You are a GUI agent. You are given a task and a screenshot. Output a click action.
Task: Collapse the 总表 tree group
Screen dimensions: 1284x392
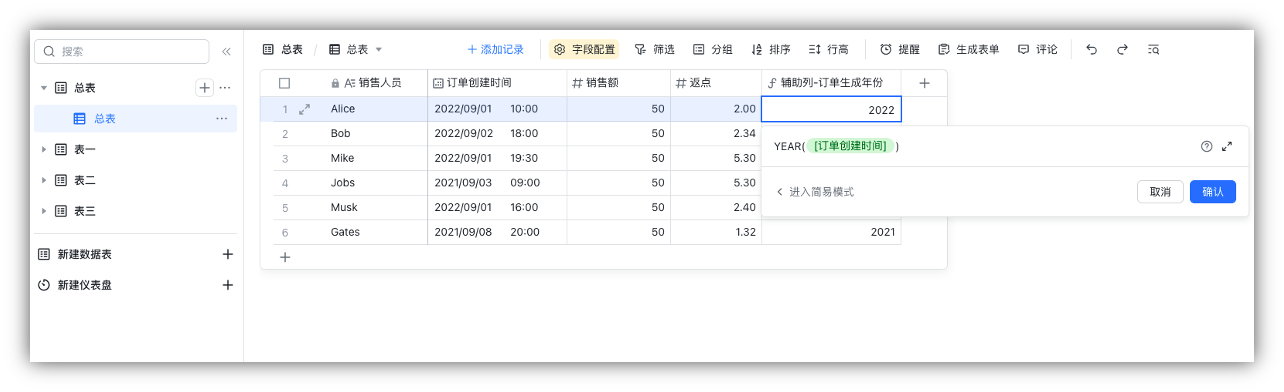click(x=44, y=88)
